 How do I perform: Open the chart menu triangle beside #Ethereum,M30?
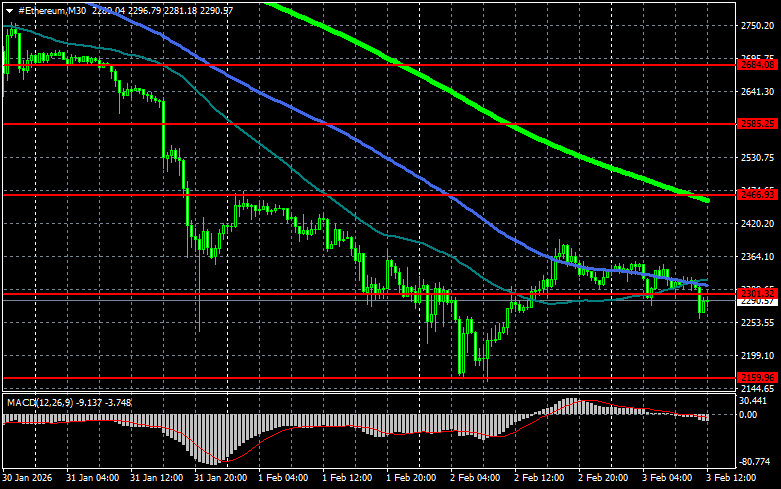tap(9, 10)
